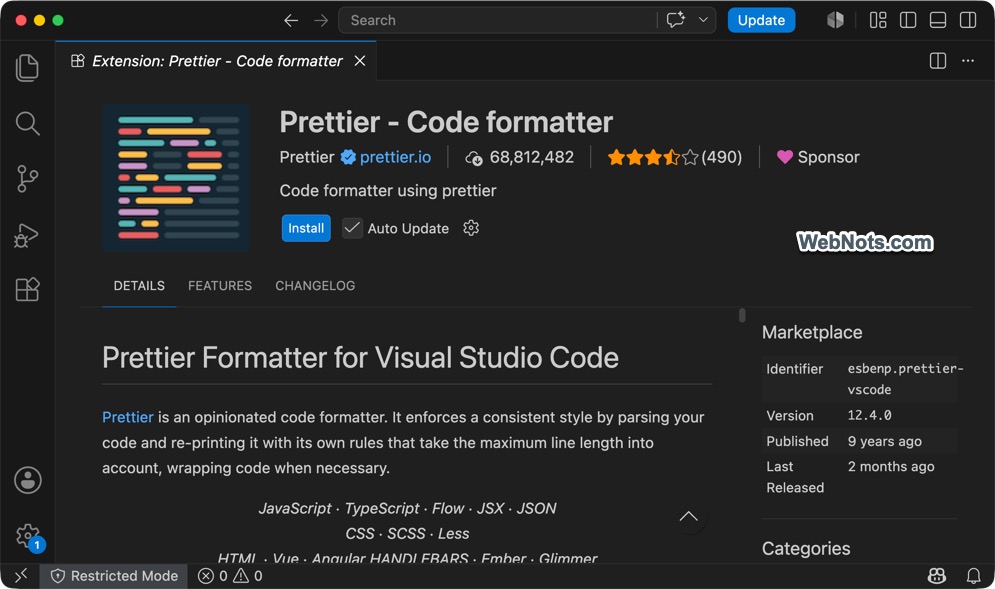Open the prettier.io publisher link
Image resolution: width=995 pixels, height=589 pixels.
[395, 157]
